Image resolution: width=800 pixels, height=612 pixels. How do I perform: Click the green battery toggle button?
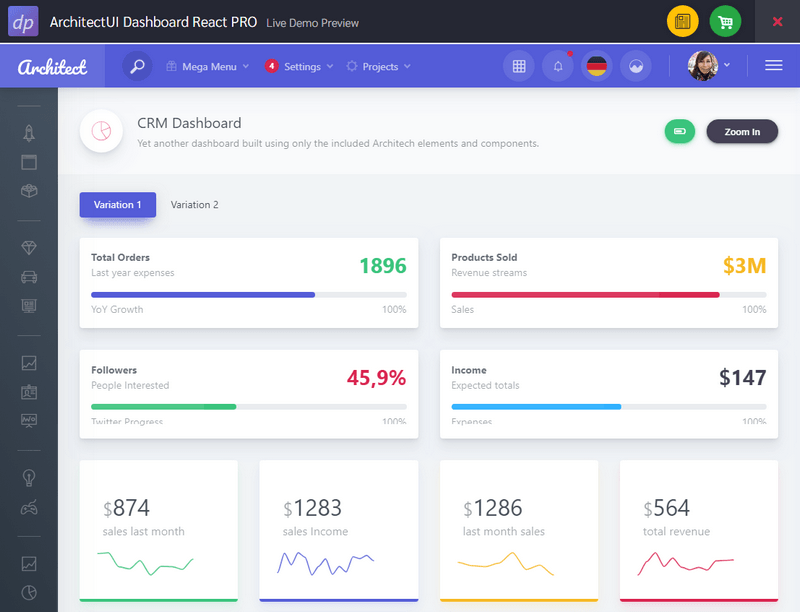pos(680,131)
